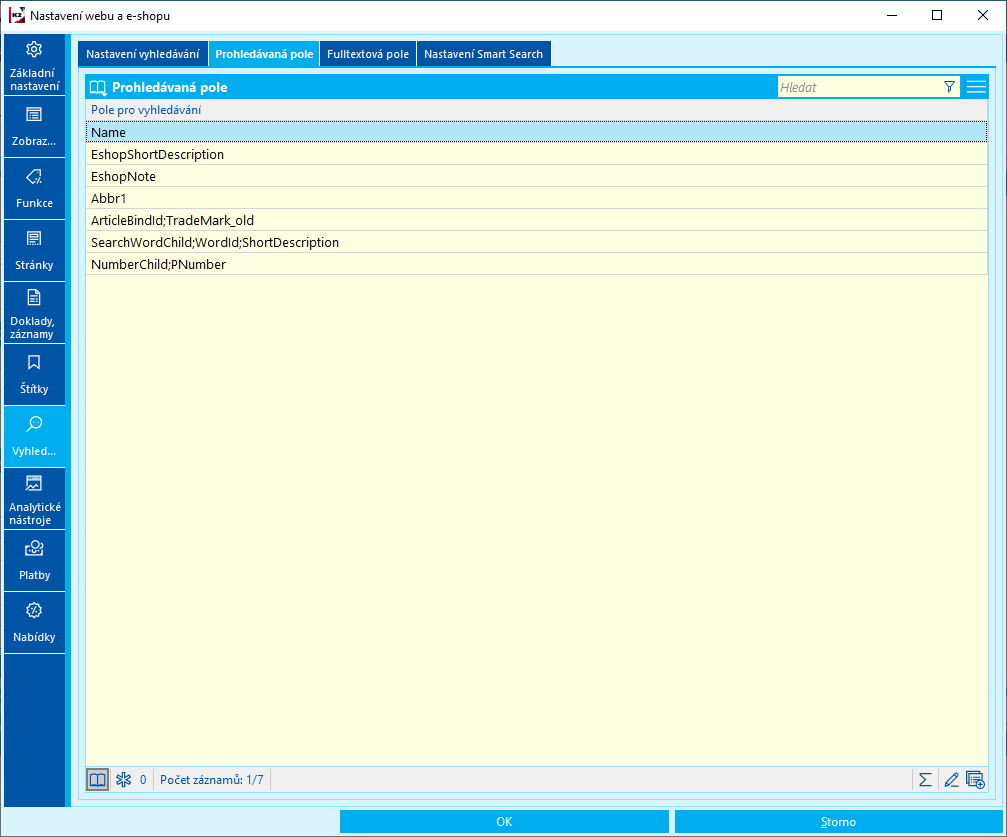Open Nastavení Smart Search tab
1007x837 pixels.
click(x=484, y=54)
